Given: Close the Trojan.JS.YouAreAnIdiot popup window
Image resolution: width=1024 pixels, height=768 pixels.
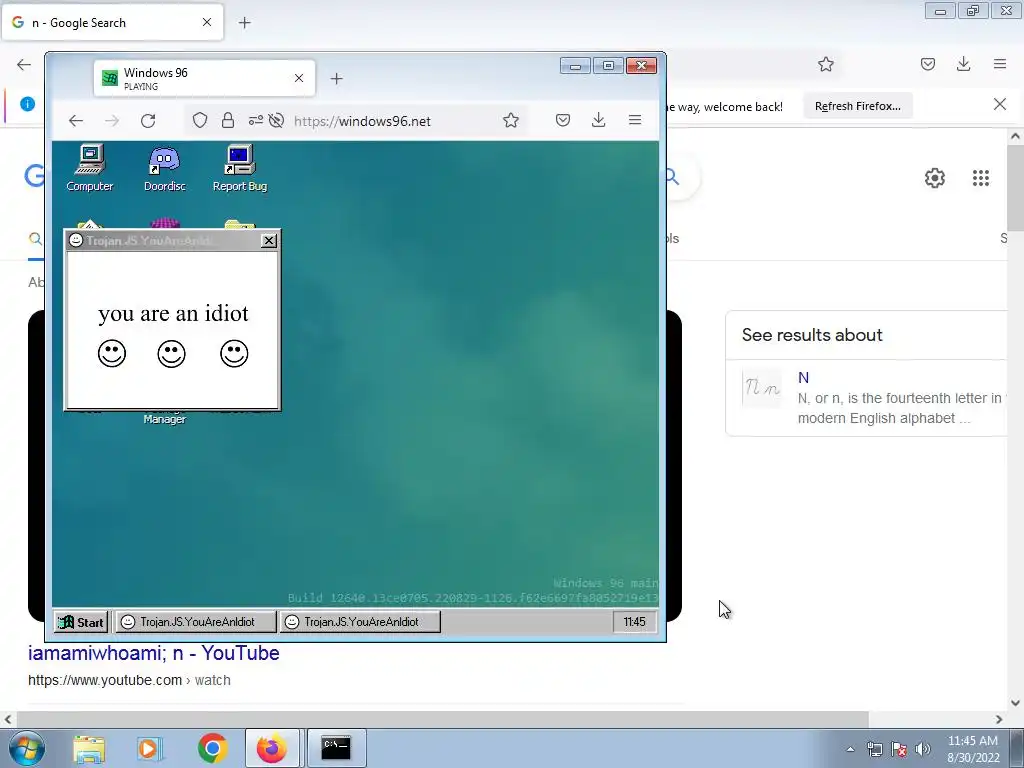Looking at the screenshot, I should point(268,240).
